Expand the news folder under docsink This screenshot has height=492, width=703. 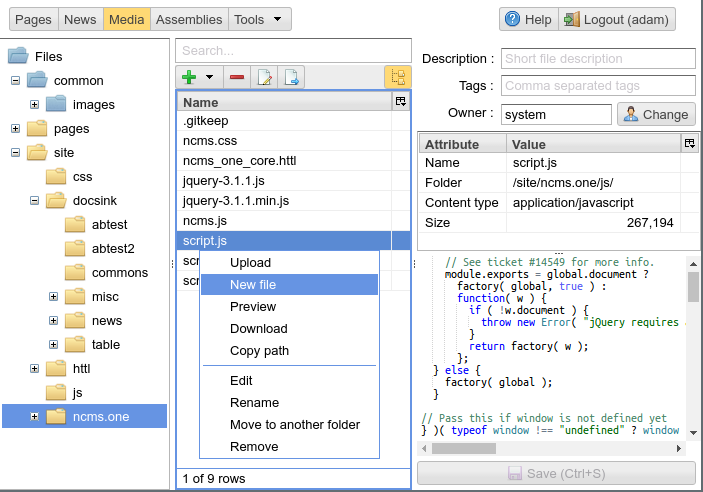tap(54, 321)
